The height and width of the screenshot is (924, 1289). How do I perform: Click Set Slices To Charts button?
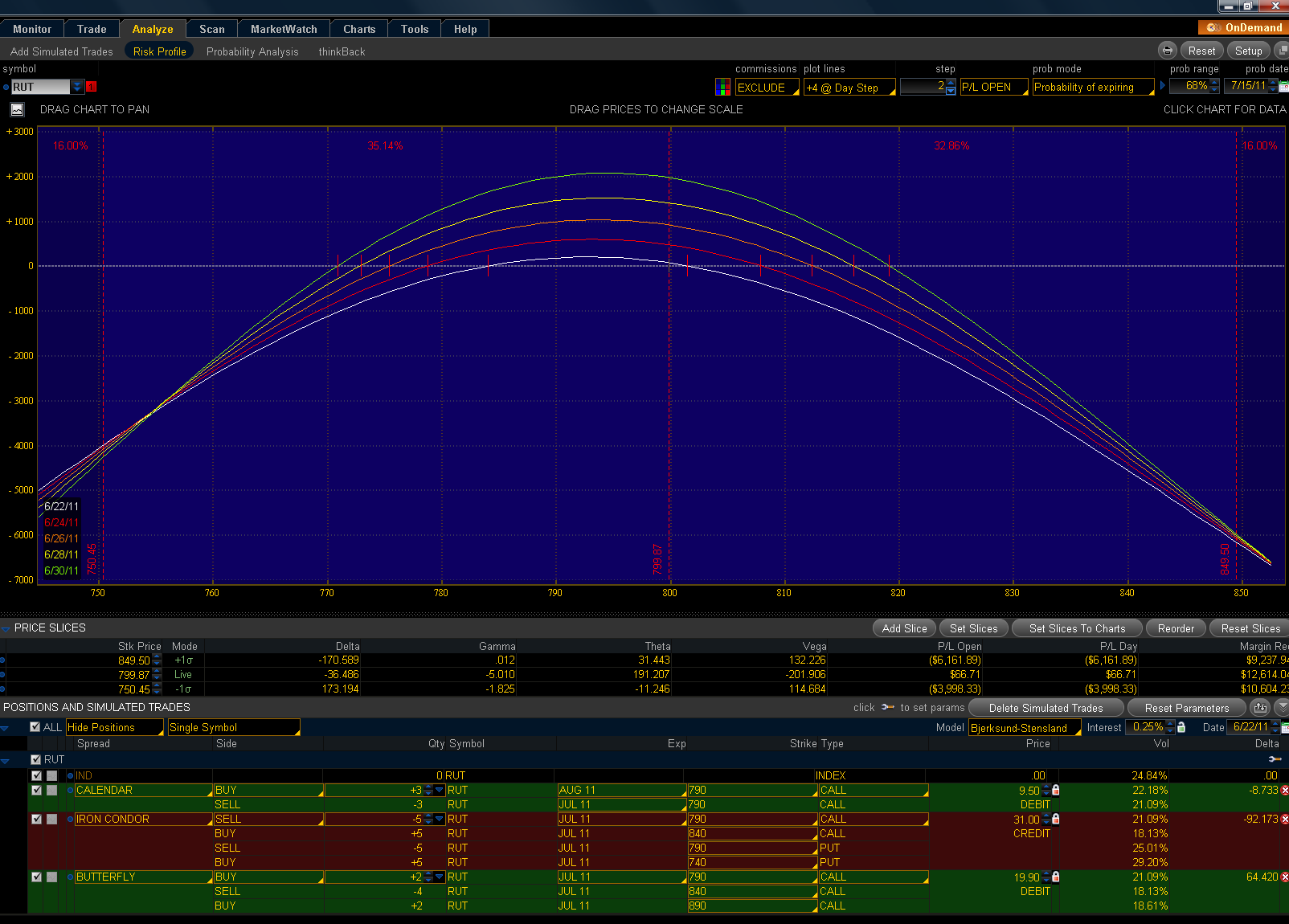1077,628
